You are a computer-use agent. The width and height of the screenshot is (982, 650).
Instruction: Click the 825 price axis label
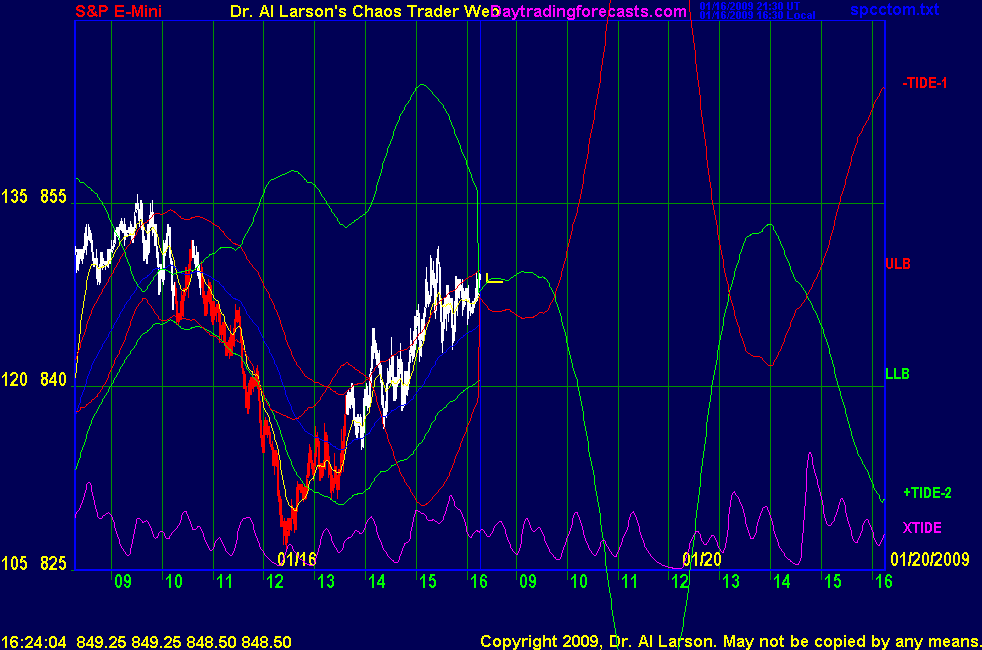[53, 564]
